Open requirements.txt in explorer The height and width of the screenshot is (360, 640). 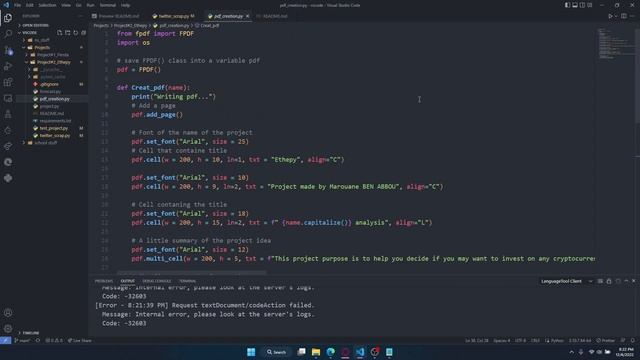[x=55, y=121]
